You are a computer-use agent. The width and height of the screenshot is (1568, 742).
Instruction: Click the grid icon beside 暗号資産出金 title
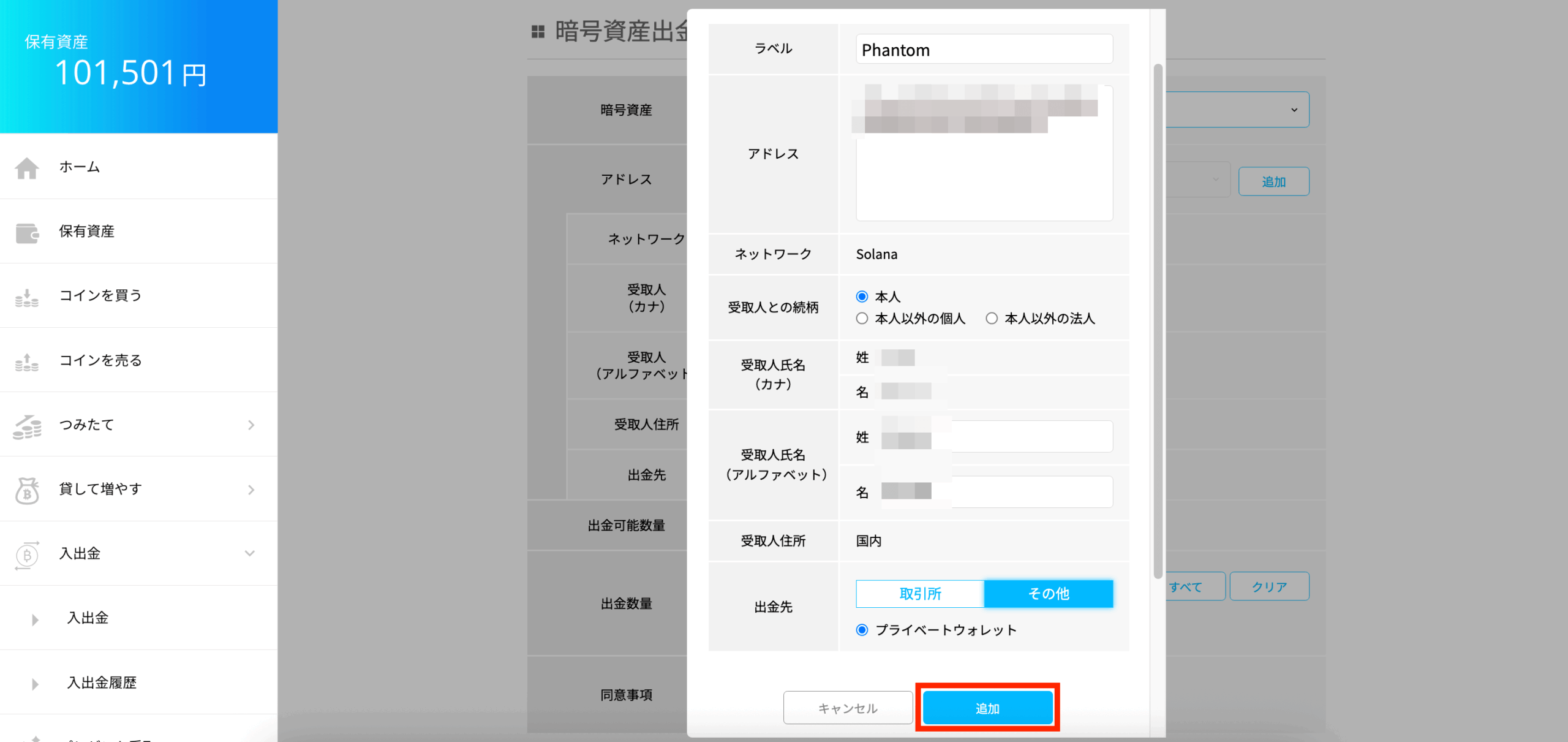tap(538, 31)
